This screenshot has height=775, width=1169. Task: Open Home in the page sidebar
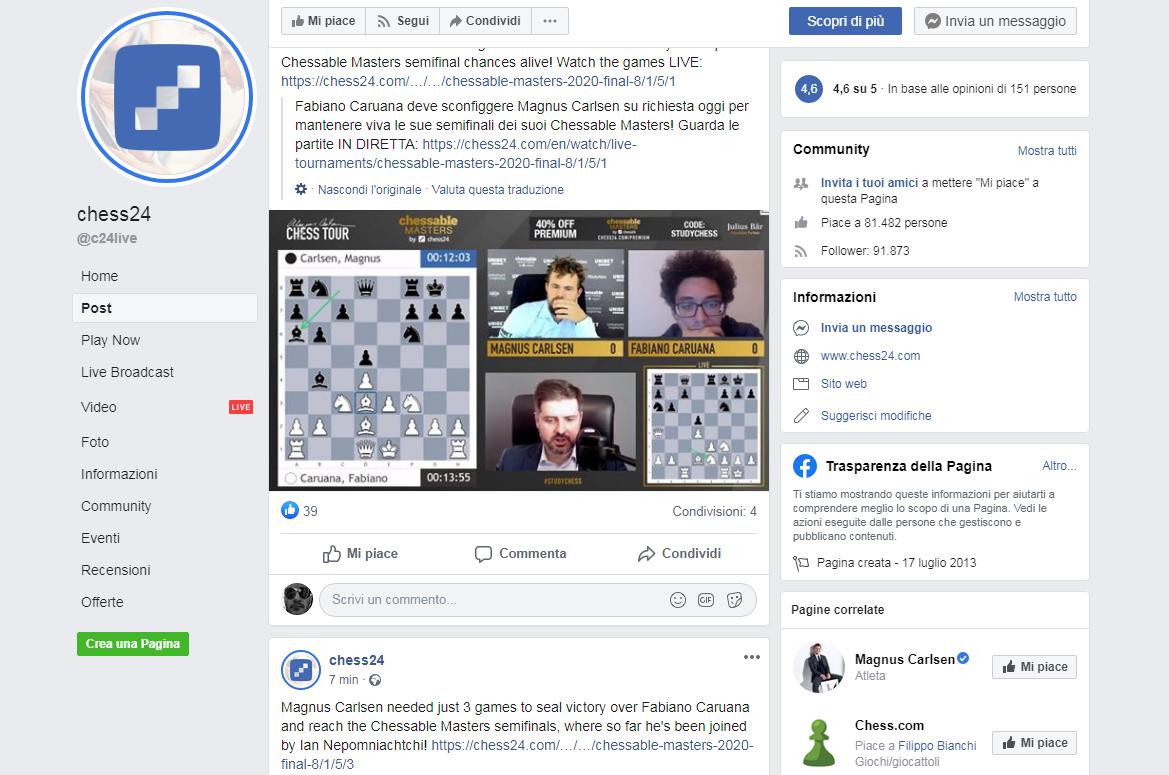coord(99,276)
